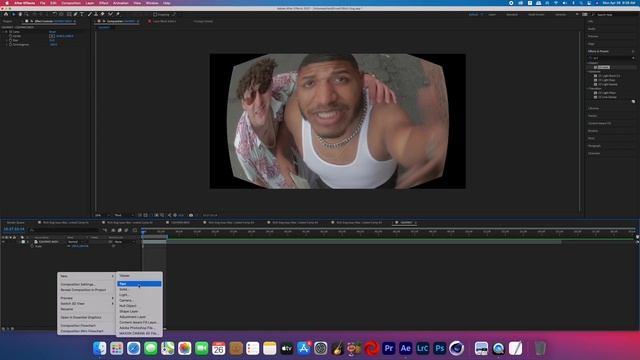The height and width of the screenshot is (360, 640).
Task: Open Photoshop from the dock
Action: click(439, 348)
